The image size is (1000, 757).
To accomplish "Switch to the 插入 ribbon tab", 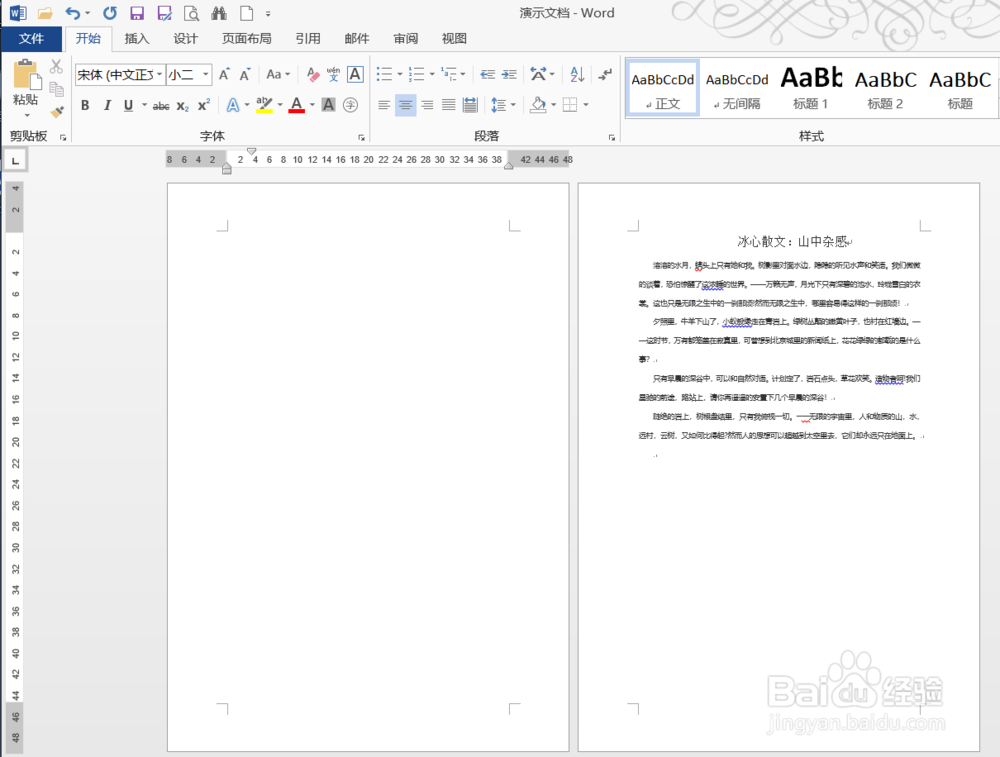I will pyautogui.click(x=136, y=38).
